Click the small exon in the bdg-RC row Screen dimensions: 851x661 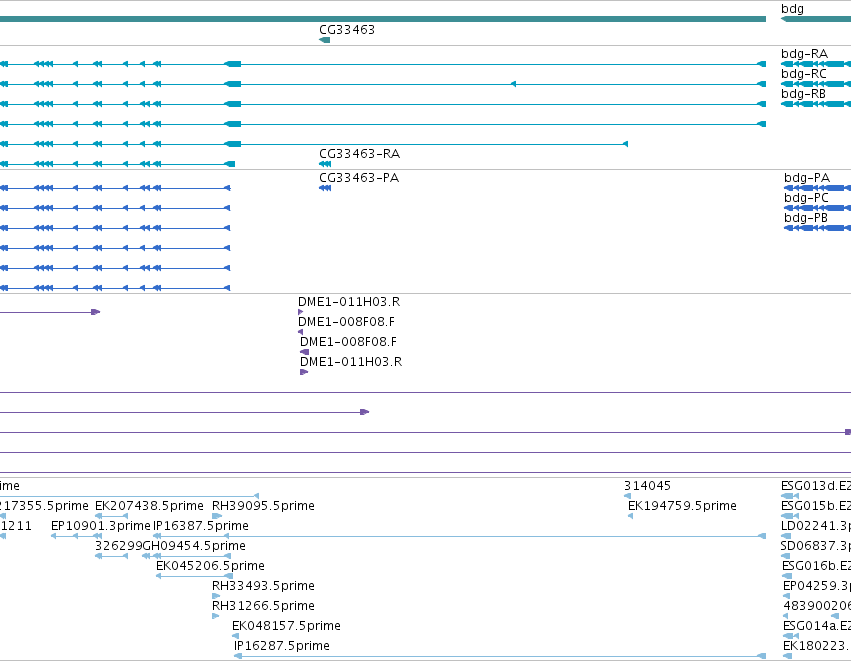coord(513,84)
